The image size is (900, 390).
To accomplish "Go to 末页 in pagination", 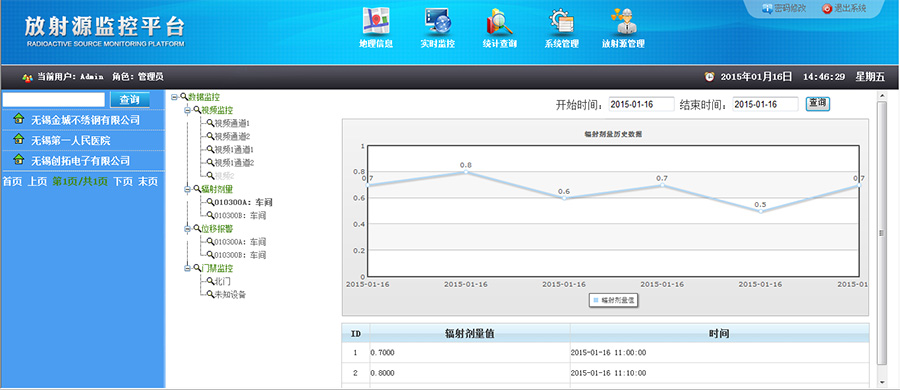I will point(148,182).
